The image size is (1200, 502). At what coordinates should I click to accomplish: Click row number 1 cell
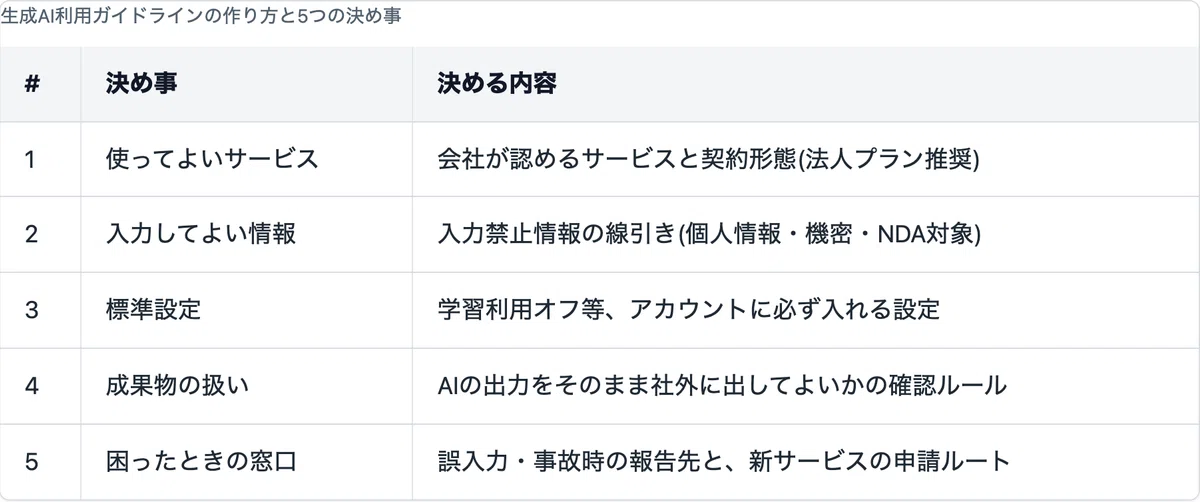pos(41,159)
